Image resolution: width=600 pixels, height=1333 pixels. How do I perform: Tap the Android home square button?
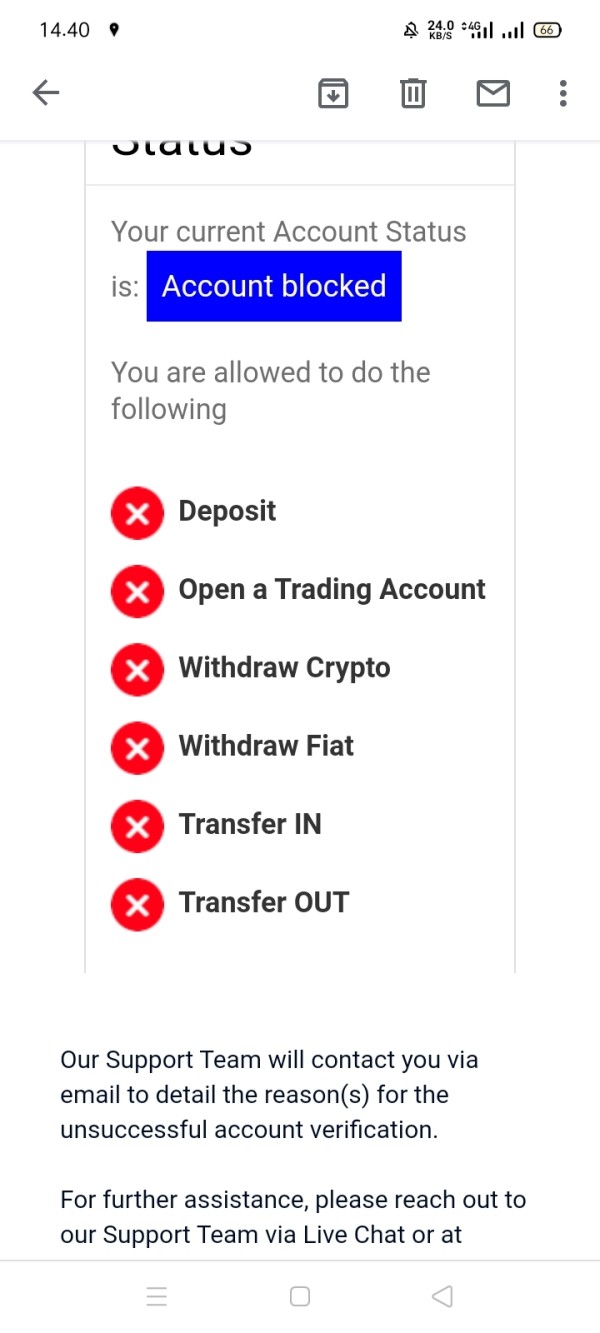coord(300,1297)
